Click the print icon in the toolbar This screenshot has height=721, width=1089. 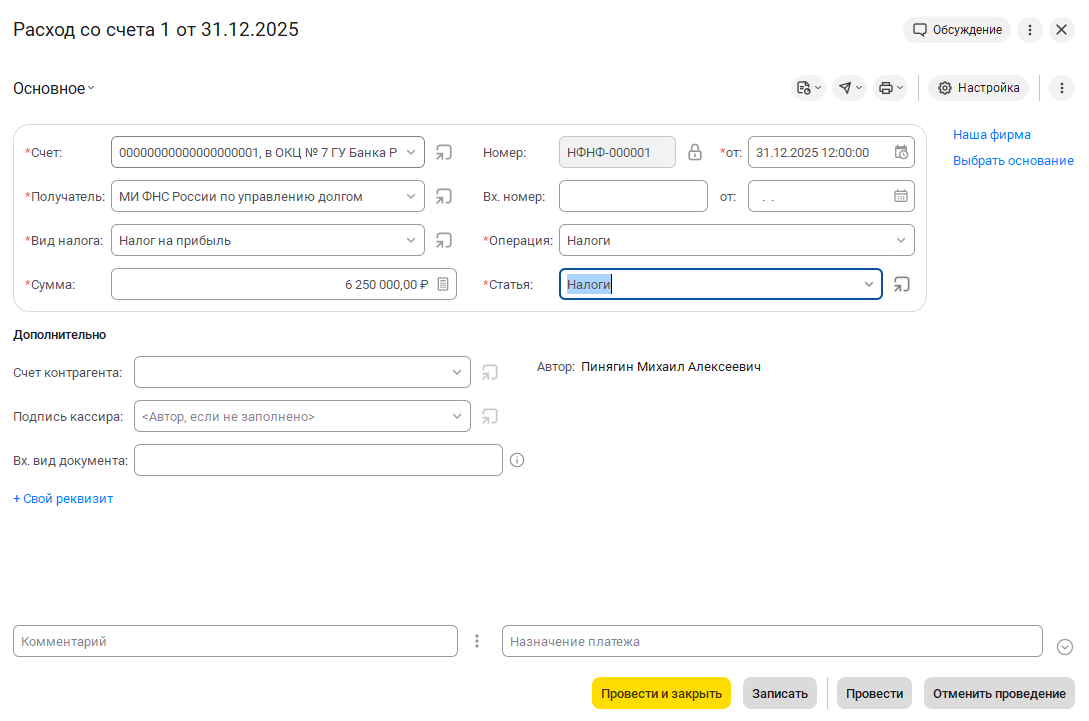click(x=885, y=88)
